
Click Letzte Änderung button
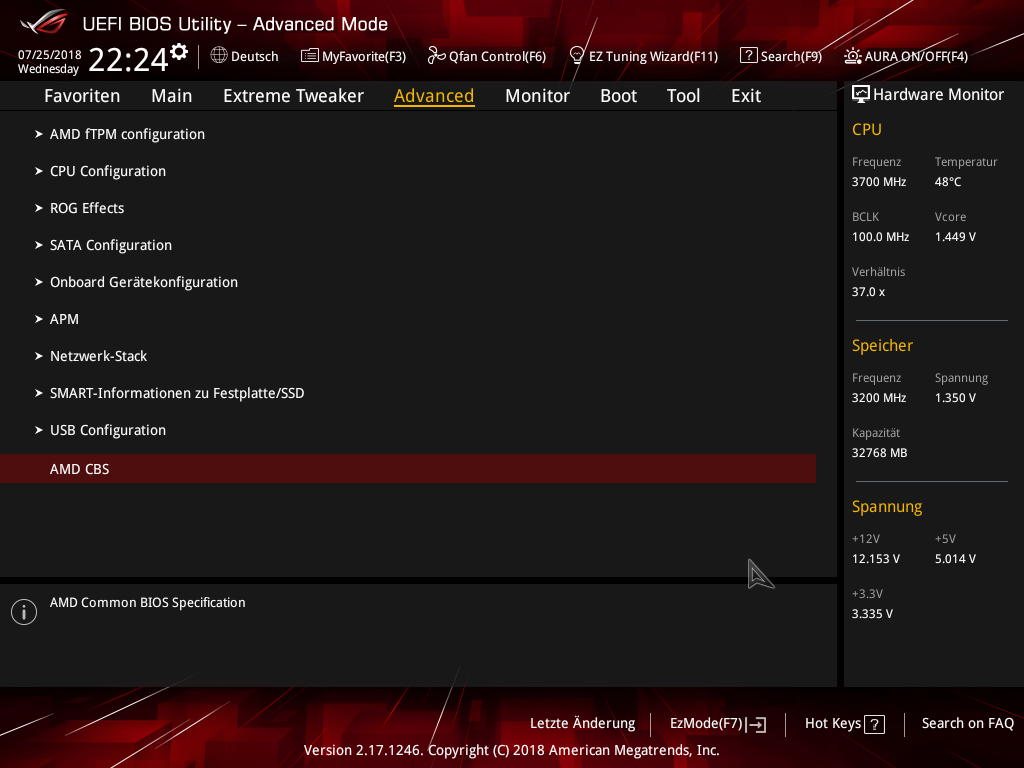point(583,724)
